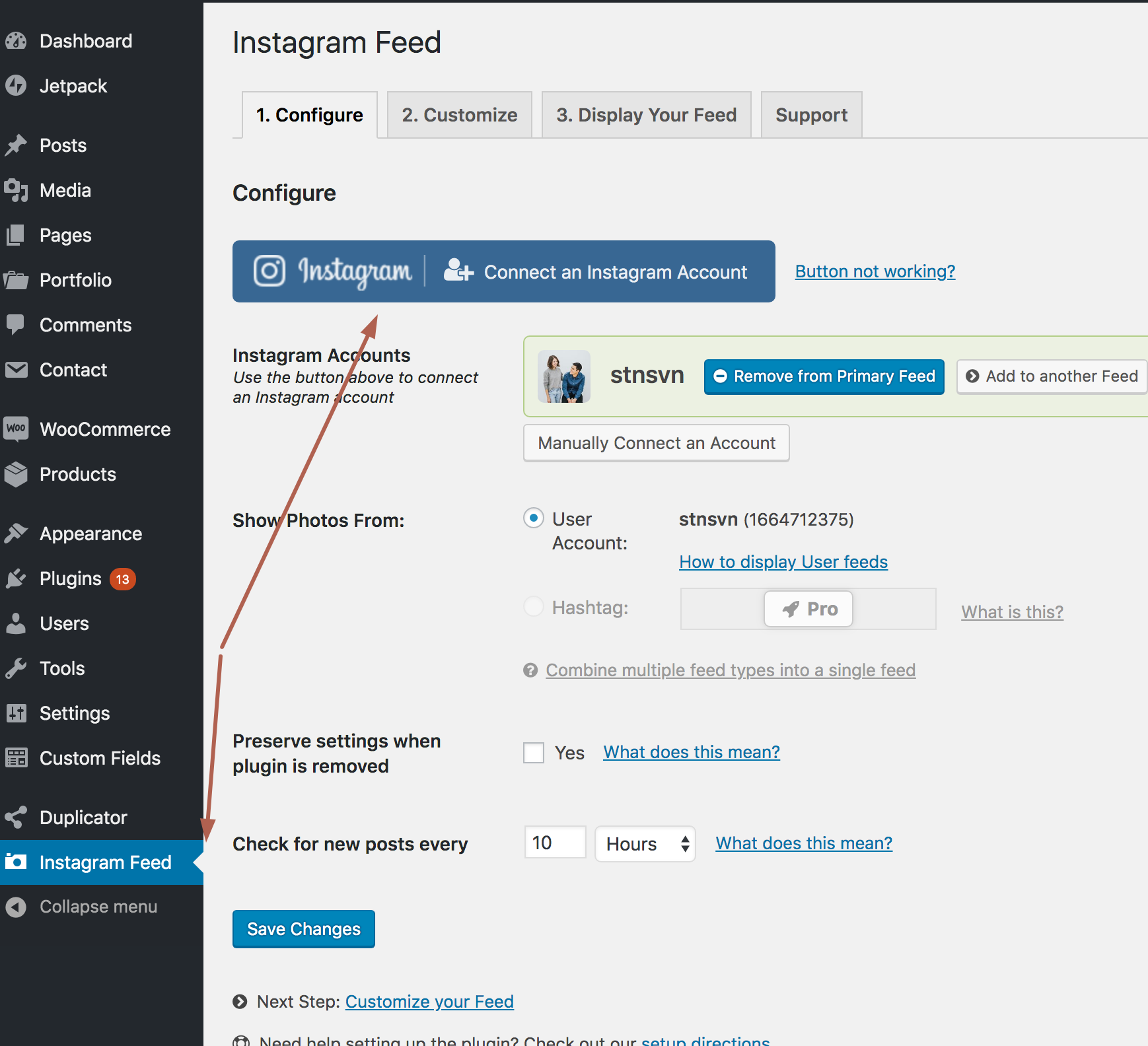1148x1046 pixels.
Task: Click the Pages stacked-sheets icon
Action: click(x=16, y=235)
